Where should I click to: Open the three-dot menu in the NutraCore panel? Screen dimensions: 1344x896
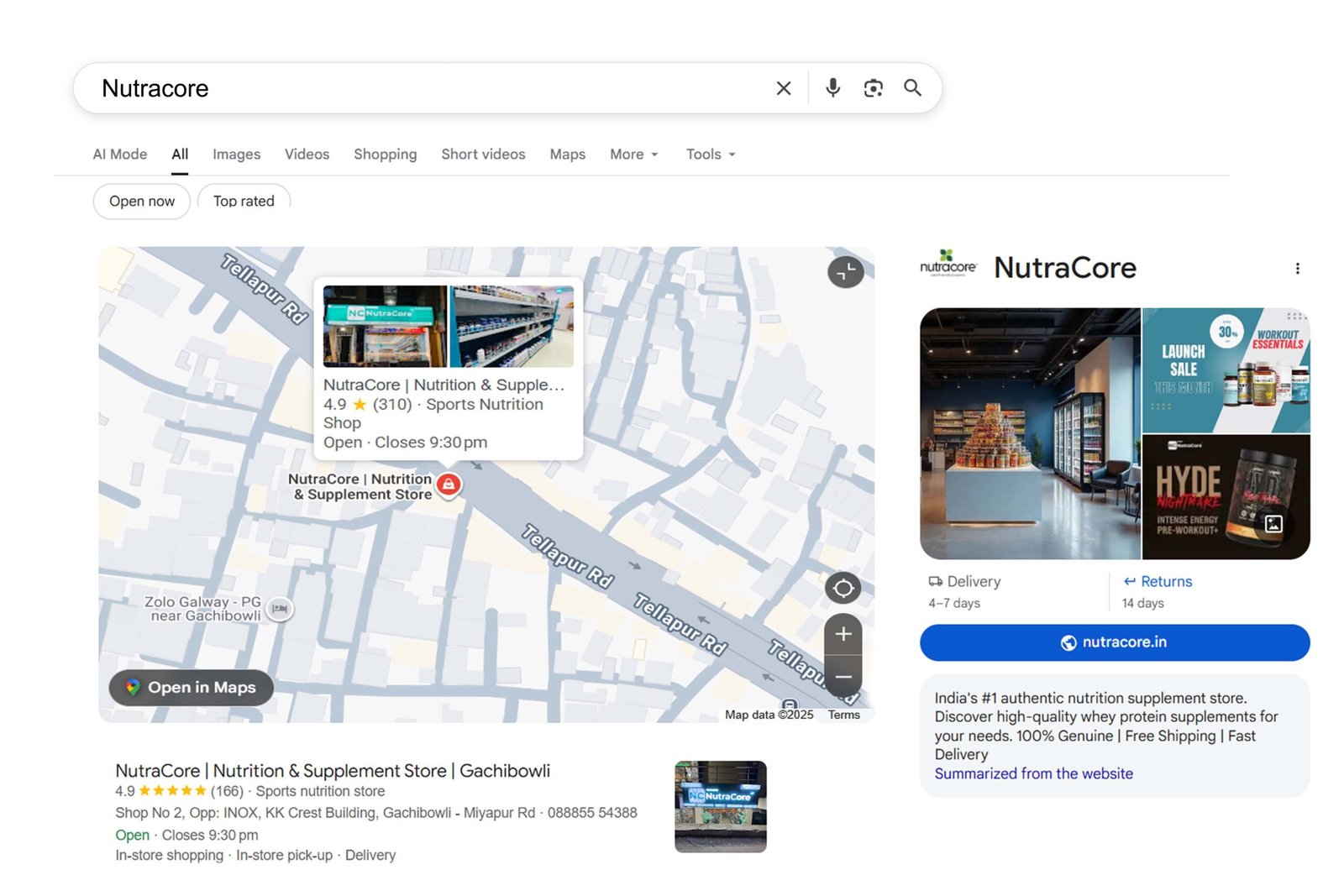(1298, 268)
